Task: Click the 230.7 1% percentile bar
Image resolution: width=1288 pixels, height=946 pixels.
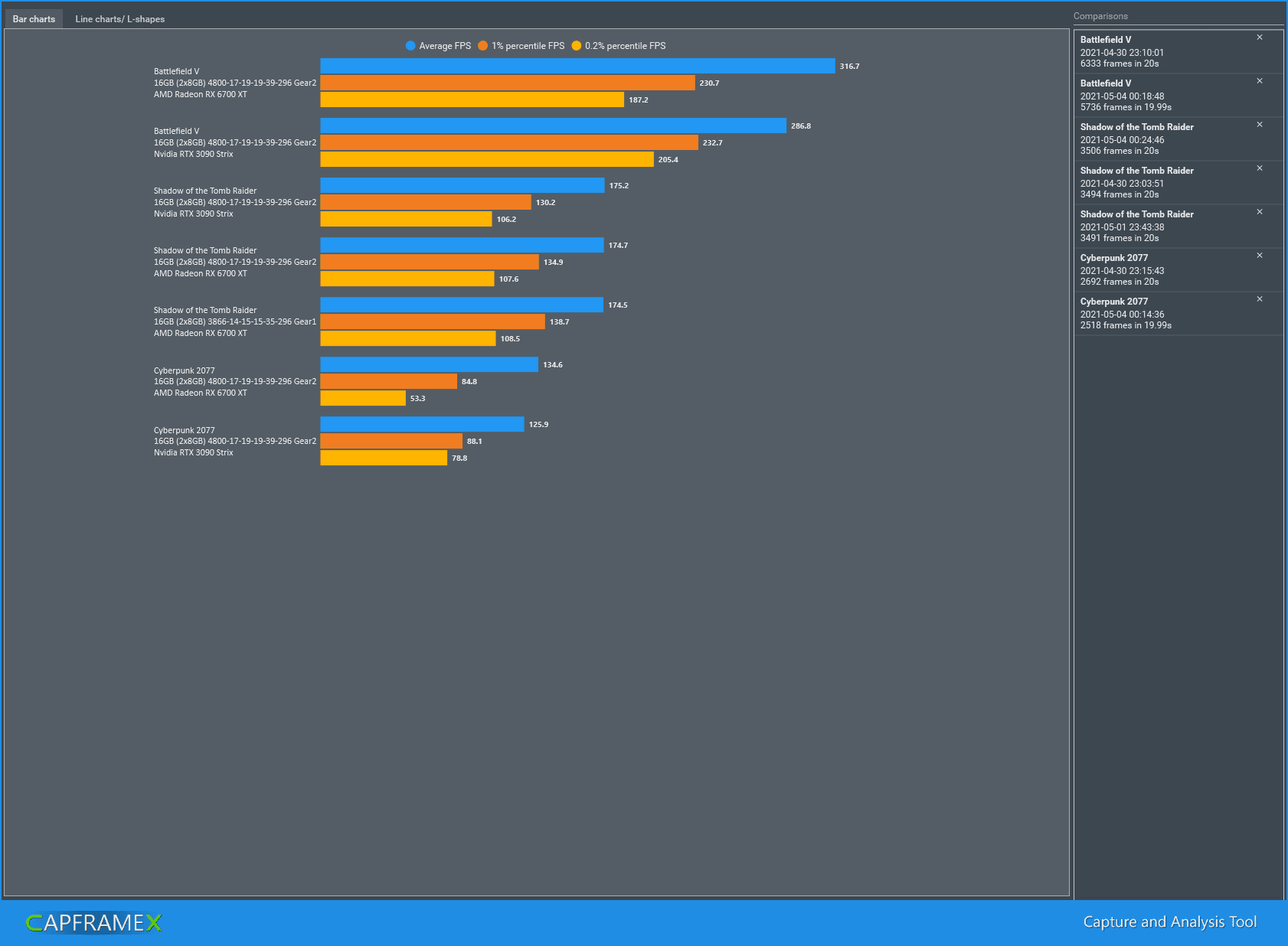Action: (508, 83)
